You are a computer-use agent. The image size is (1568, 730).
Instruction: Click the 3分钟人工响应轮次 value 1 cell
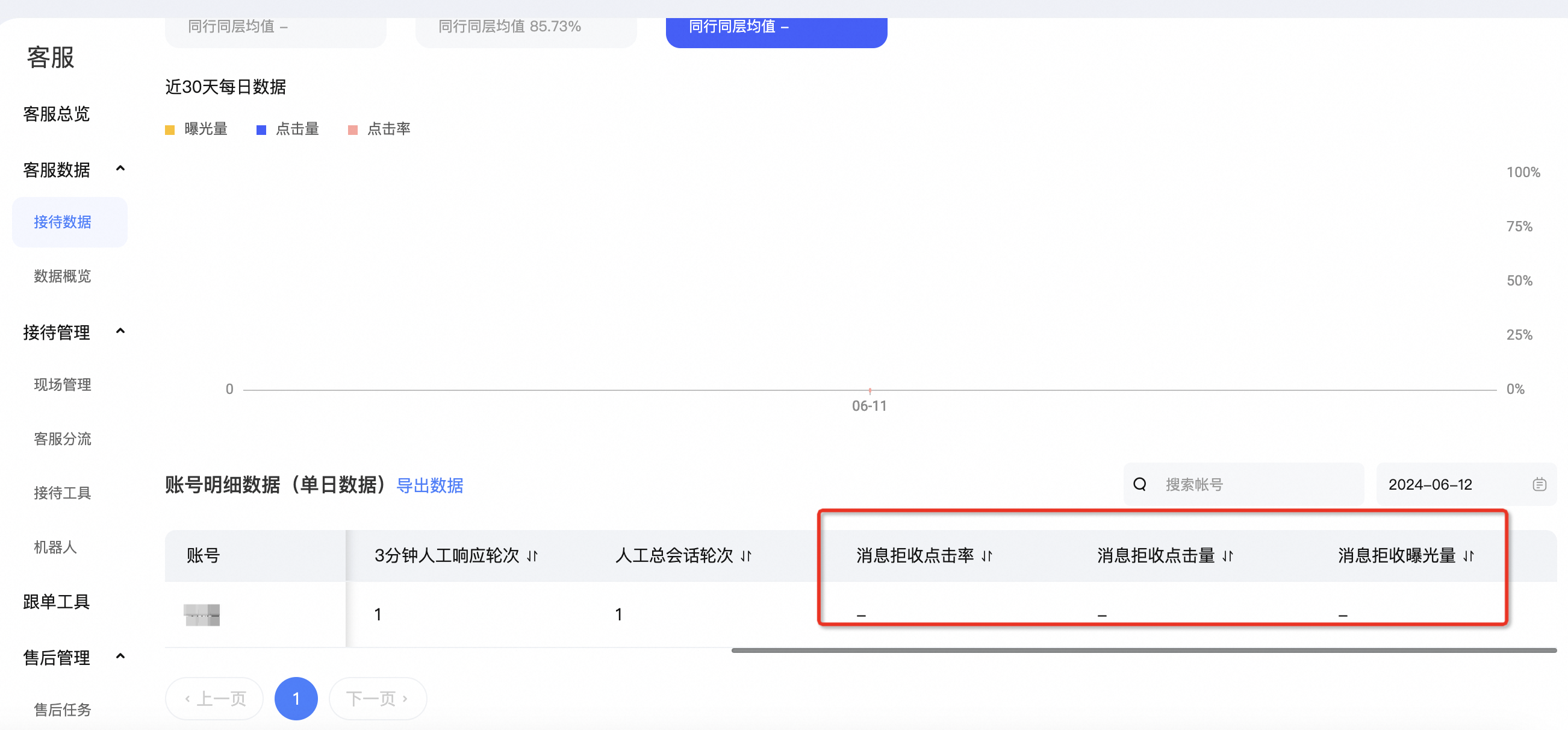click(x=378, y=615)
